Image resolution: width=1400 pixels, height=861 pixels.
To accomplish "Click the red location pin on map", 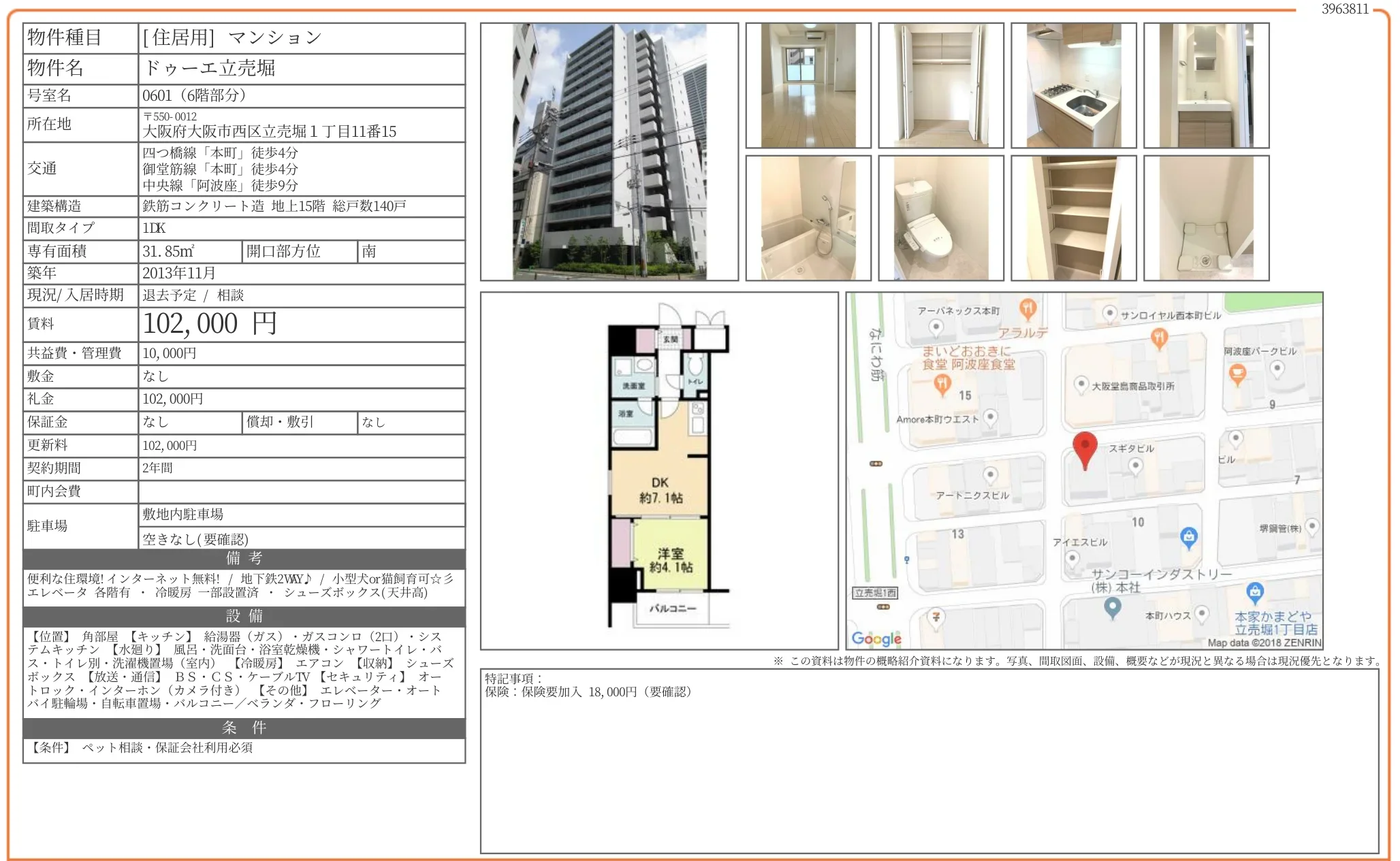I will [x=1084, y=446].
